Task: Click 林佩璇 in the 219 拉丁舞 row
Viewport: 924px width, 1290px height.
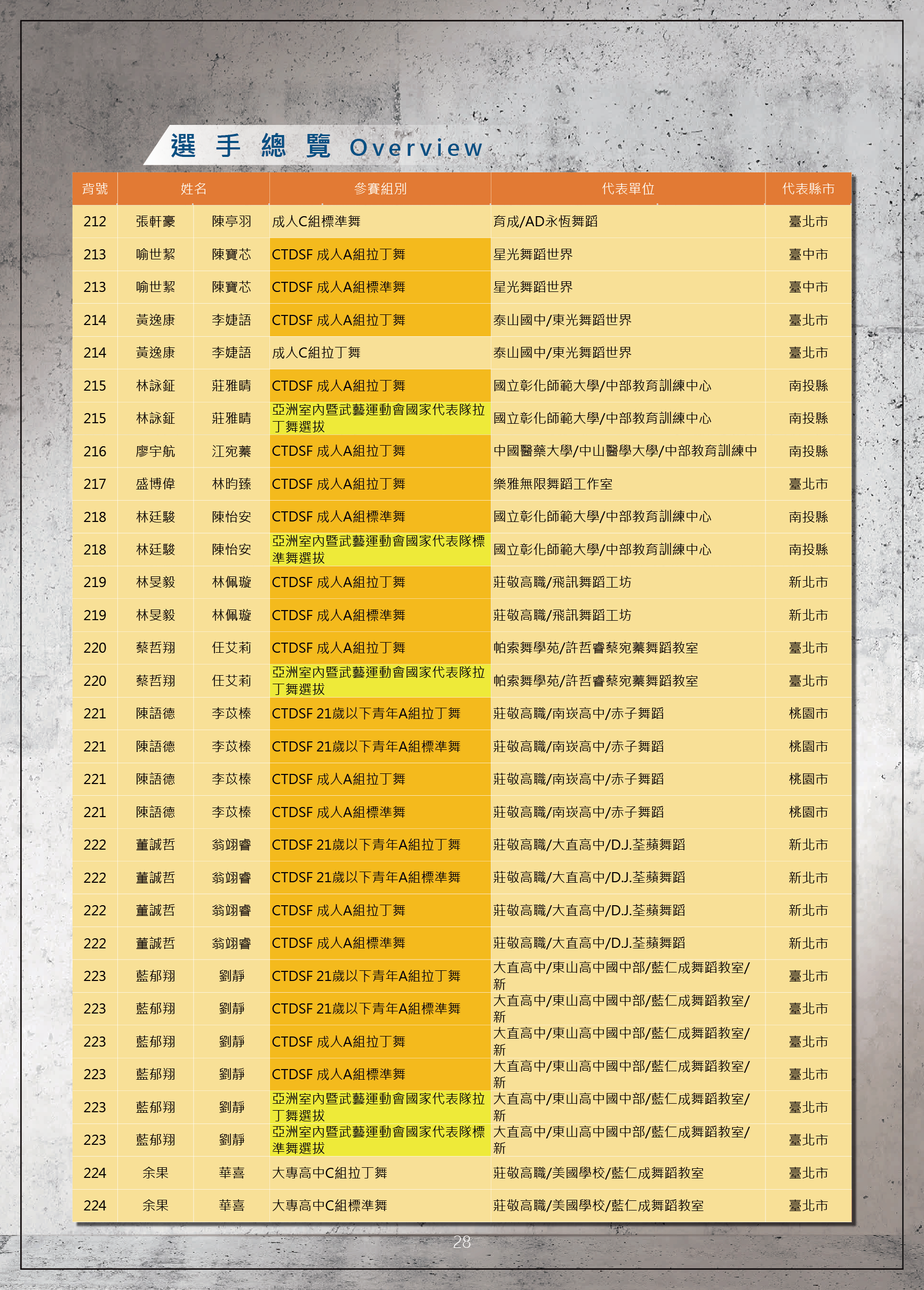Action: pyautogui.click(x=232, y=582)
